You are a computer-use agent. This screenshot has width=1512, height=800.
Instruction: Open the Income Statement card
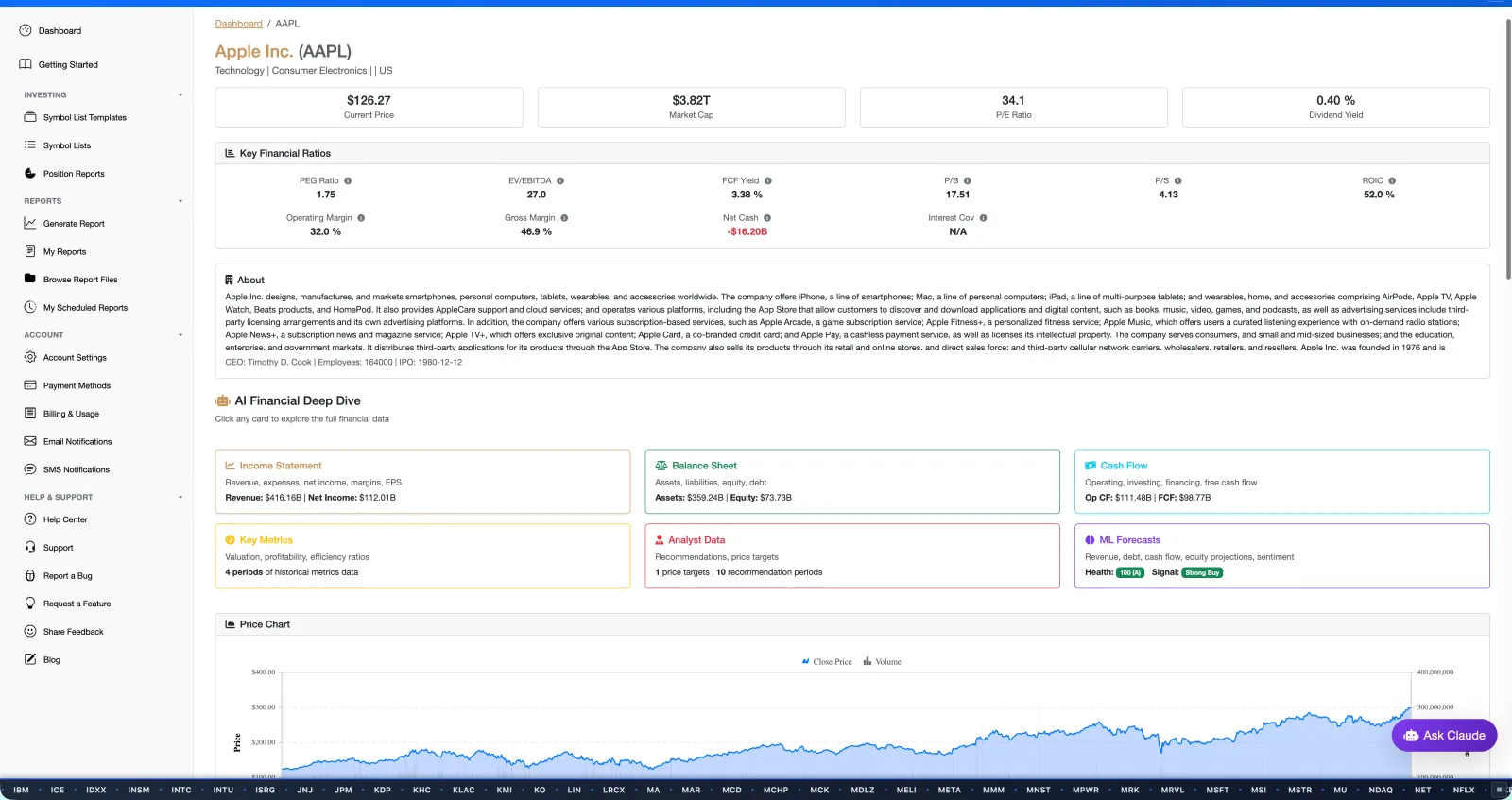tap(422, 482)
